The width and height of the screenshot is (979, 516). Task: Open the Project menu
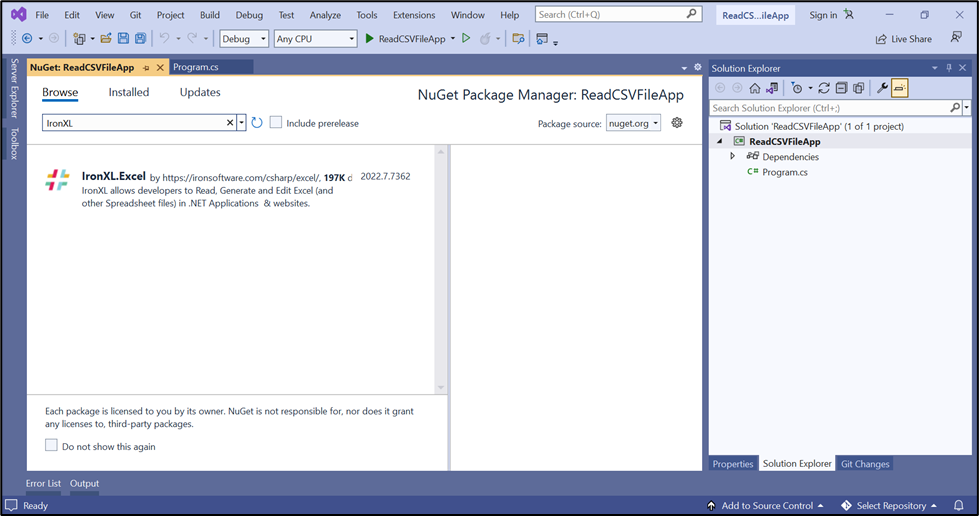click(x=170, y=14)
